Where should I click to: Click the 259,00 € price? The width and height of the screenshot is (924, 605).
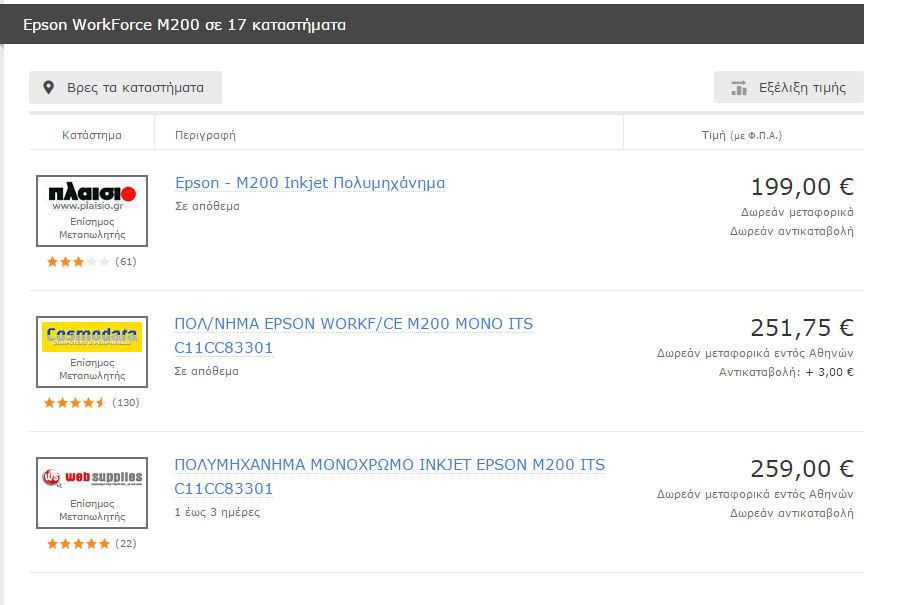point(802,469)
